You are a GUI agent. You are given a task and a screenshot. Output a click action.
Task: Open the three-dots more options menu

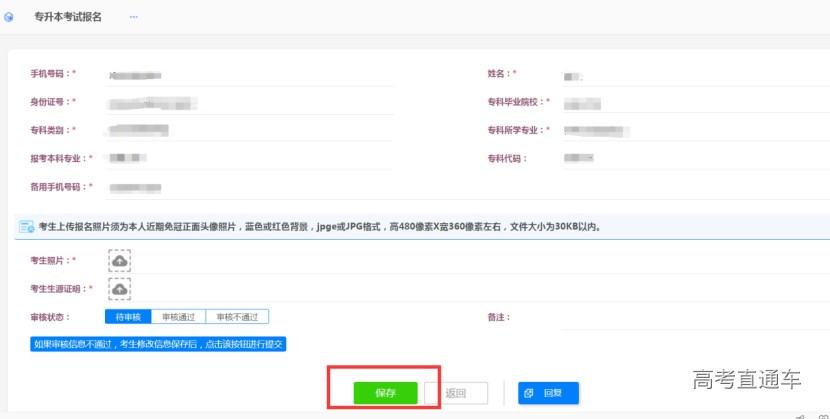[134, 18]
